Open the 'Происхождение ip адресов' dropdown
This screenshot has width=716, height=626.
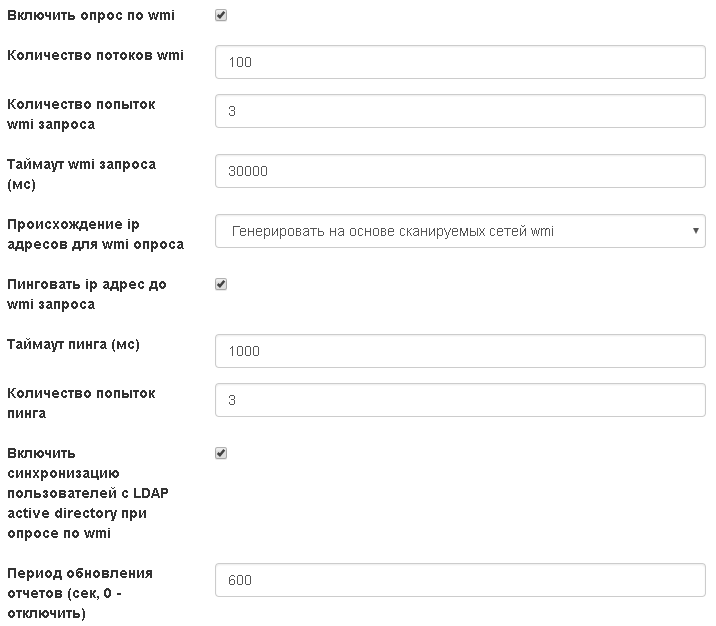[x=460, y=231]
